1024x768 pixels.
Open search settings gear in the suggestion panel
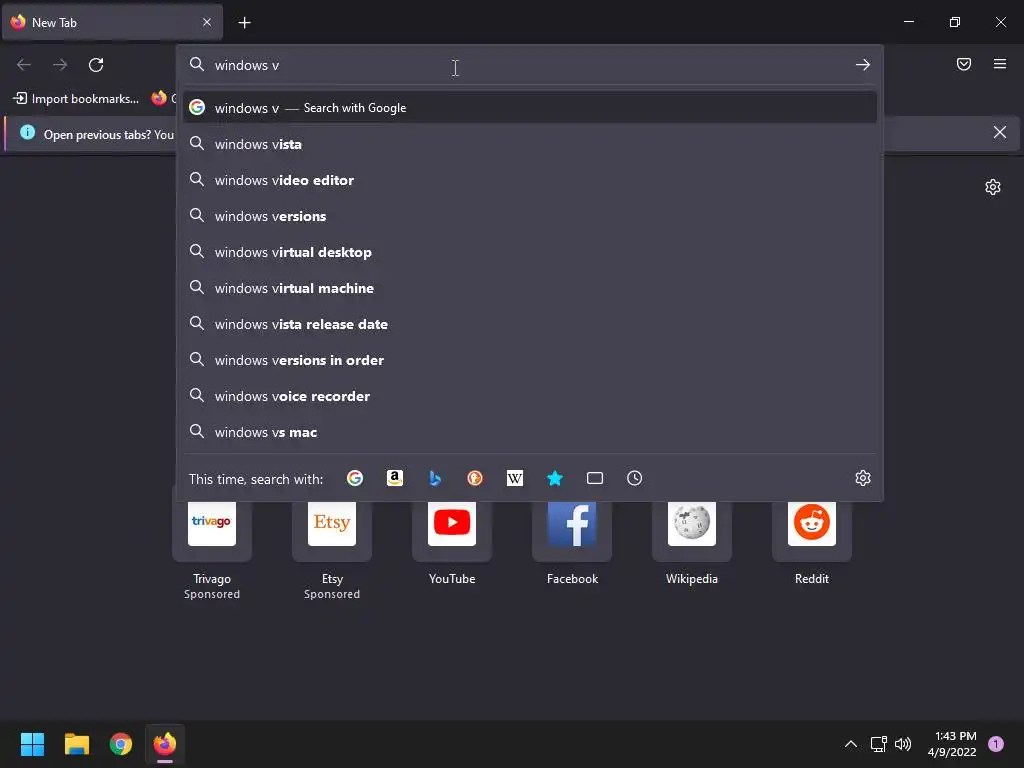[x=863, y=478]
